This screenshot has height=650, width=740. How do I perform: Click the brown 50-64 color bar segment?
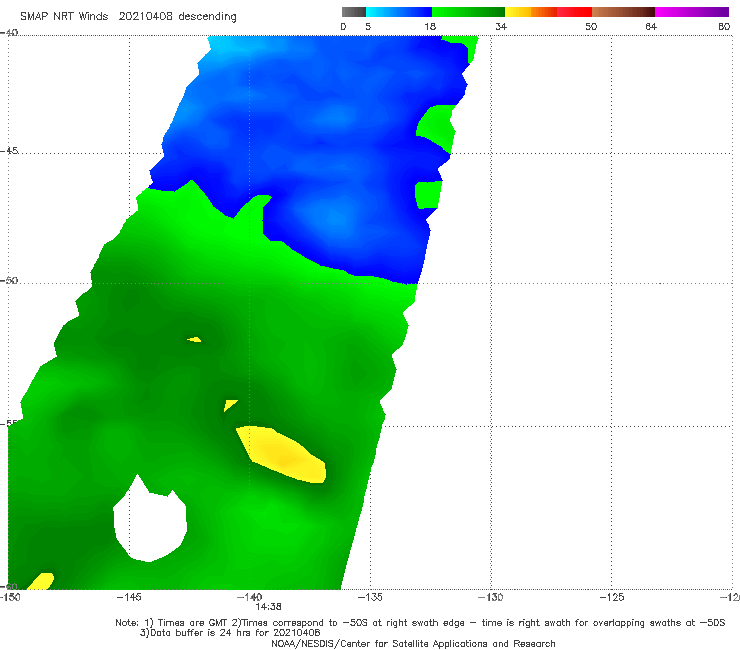click(623, 12)
